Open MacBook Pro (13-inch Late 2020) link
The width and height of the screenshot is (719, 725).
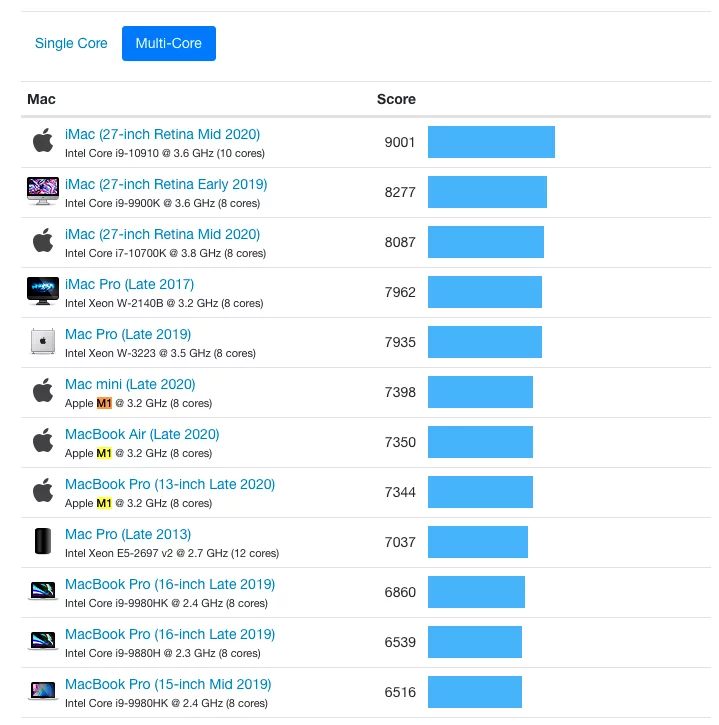click(x=170, y=484)
